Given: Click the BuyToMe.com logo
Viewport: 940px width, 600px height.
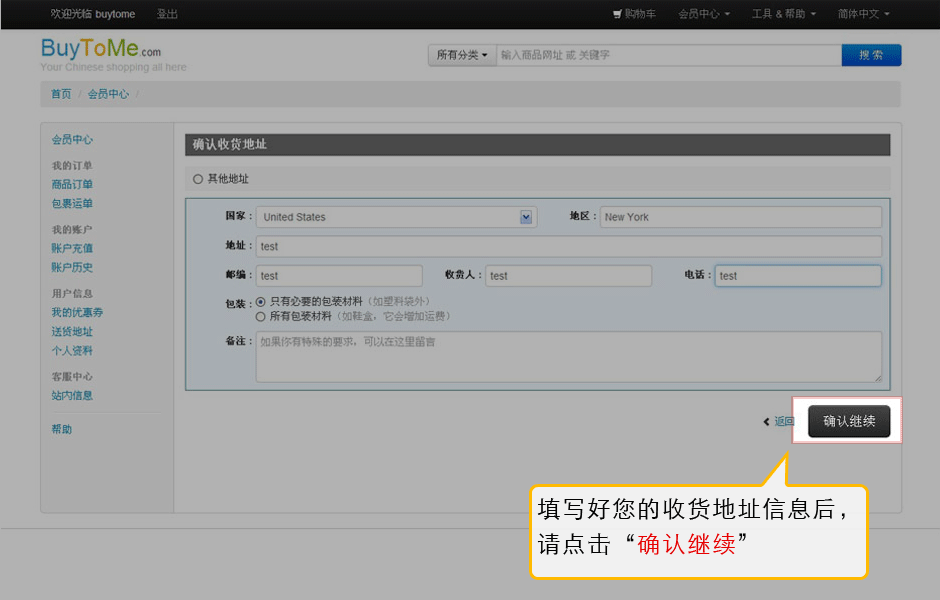Looking at the screenshot, I should click(100, 50).
